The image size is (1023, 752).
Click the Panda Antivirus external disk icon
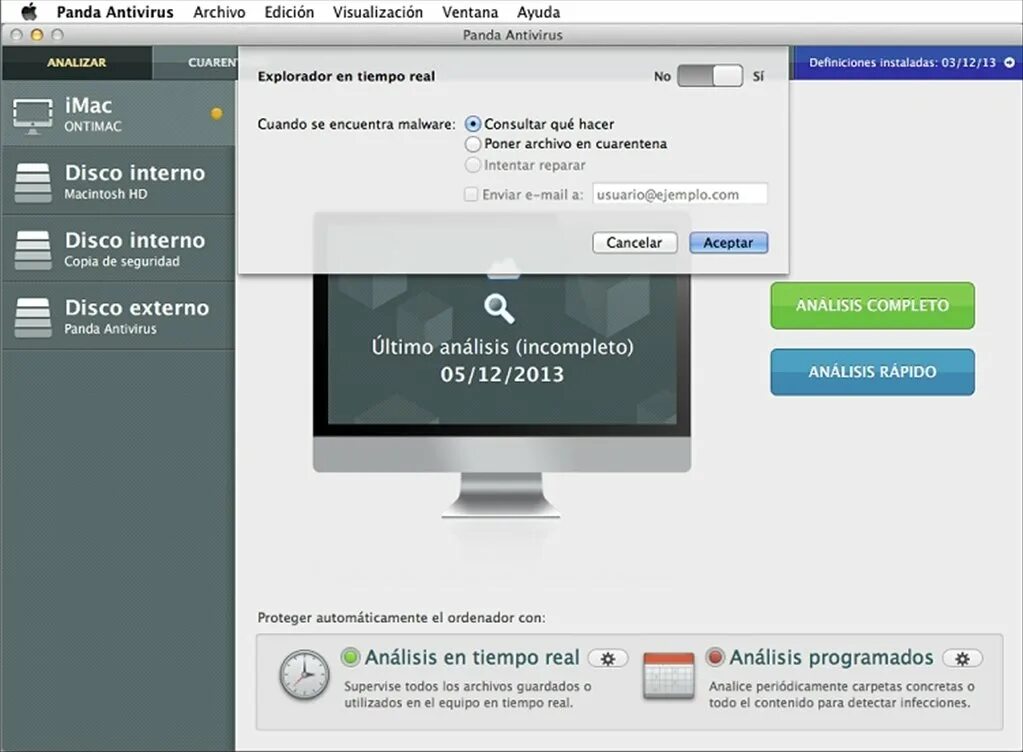33,318
